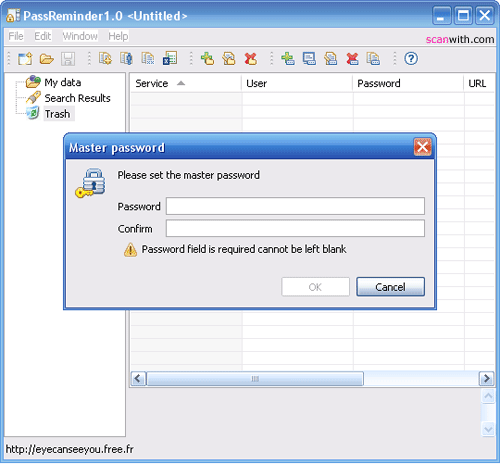Screen dimensions: 500x464
Task: Select Search Results in the tree
Action: click(x=77, y=98)
